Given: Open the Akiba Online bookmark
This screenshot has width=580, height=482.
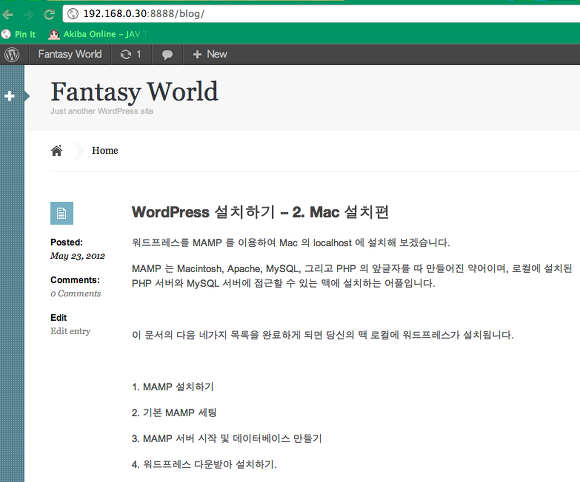Looking at the screenshot, I should pos(98,34).
